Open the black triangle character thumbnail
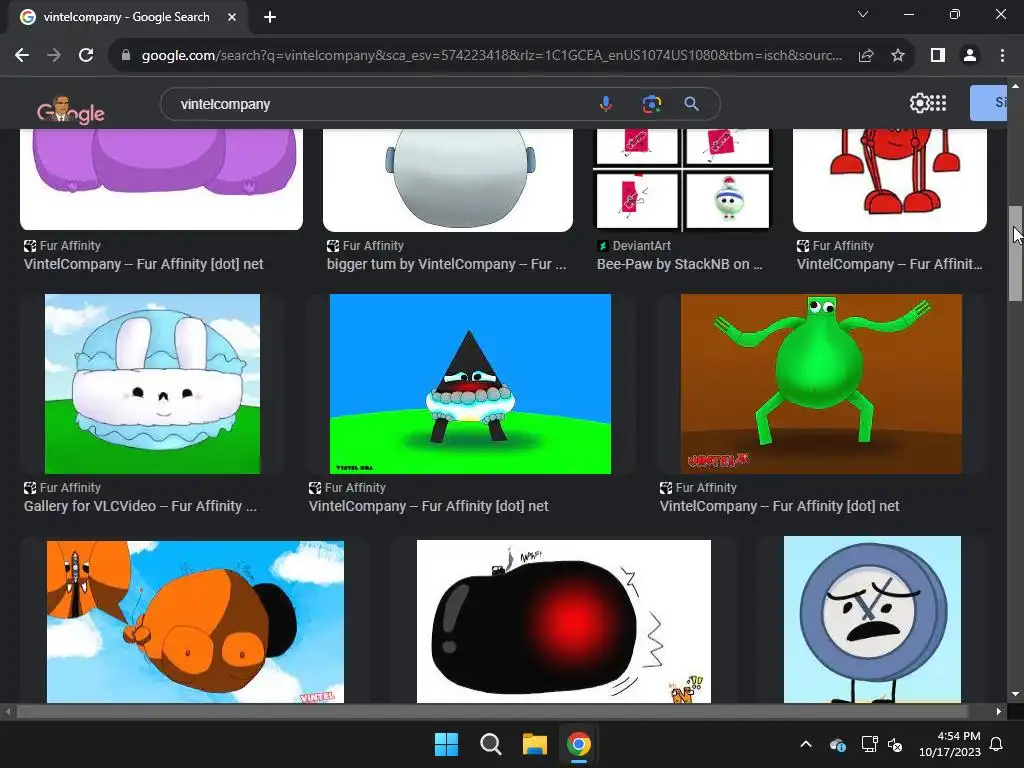This screenshot has height=768, width=1024. coord(470,384)
